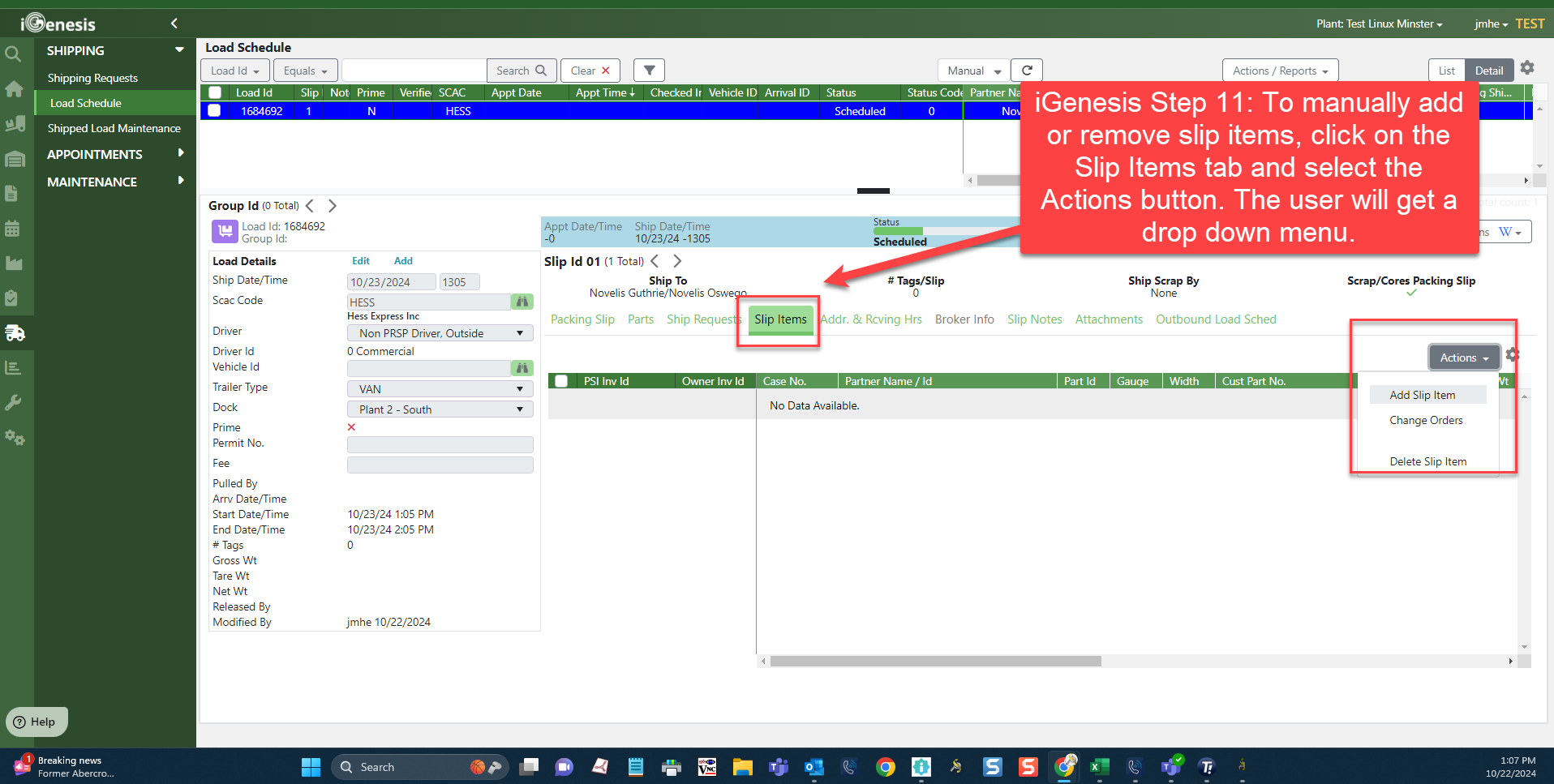Open the jmhe user menu
Image resolution: width=1554 pixels, height=784 pixels.
tap(1491, 24)
